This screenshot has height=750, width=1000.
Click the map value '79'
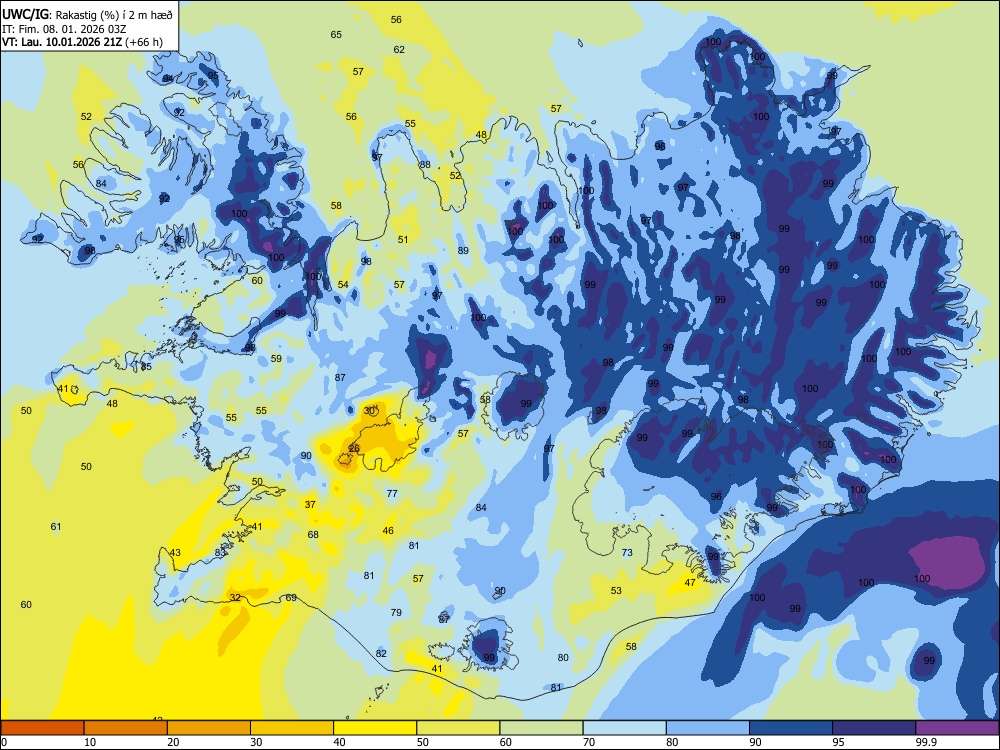(x=396, y=612)
